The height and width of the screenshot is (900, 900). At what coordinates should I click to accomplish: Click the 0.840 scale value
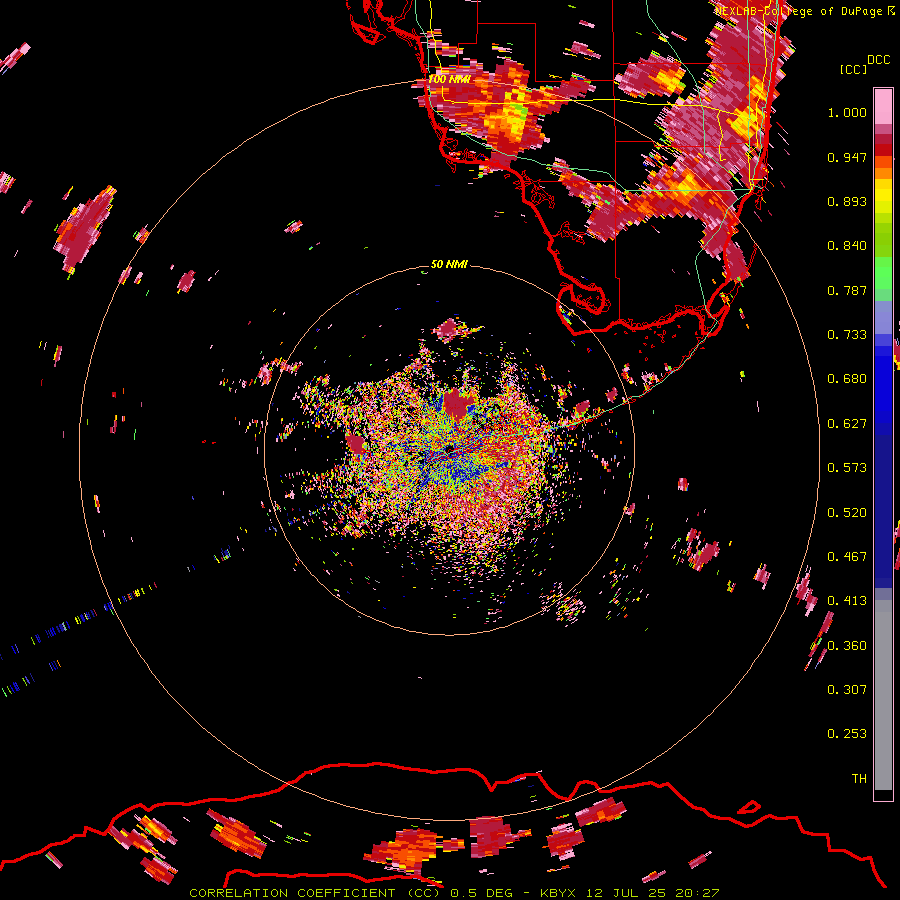pos(847,246)
